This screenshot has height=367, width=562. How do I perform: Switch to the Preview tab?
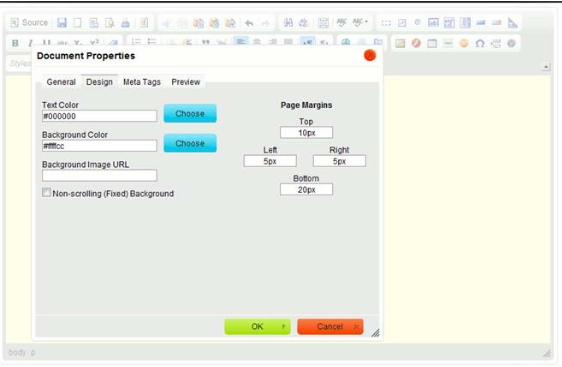(186, 82)
